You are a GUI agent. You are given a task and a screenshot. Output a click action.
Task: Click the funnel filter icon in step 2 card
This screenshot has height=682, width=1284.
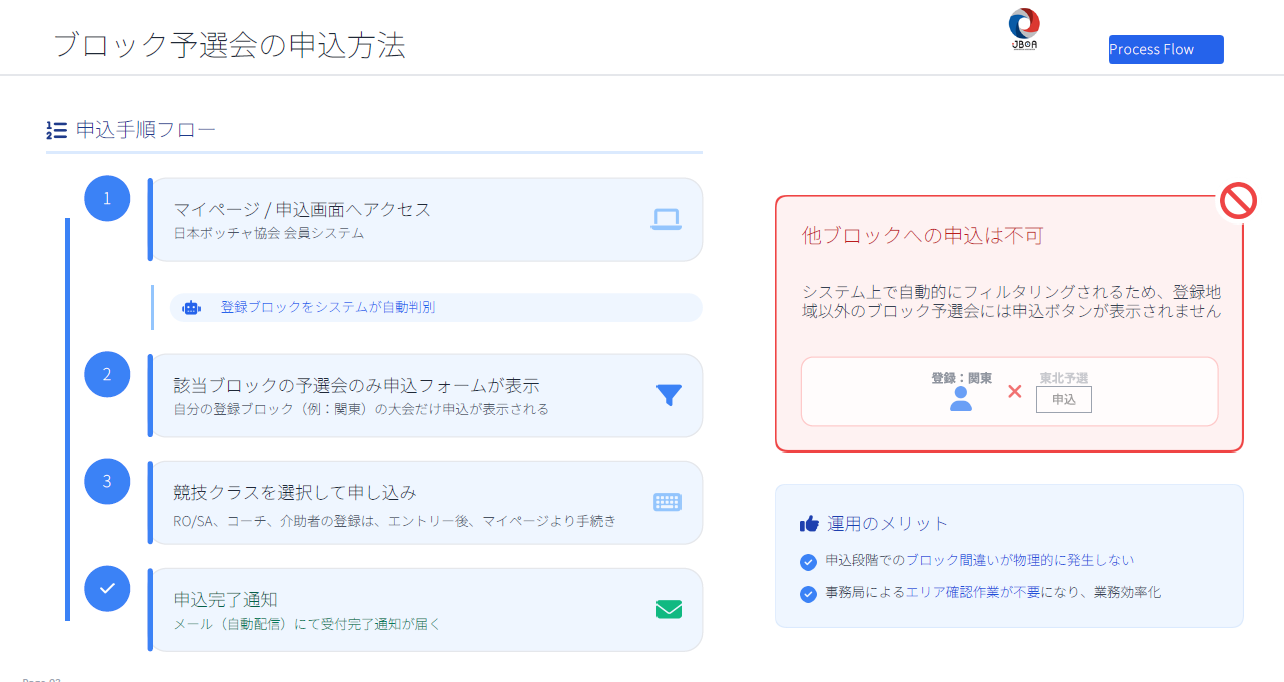point(669,395)
